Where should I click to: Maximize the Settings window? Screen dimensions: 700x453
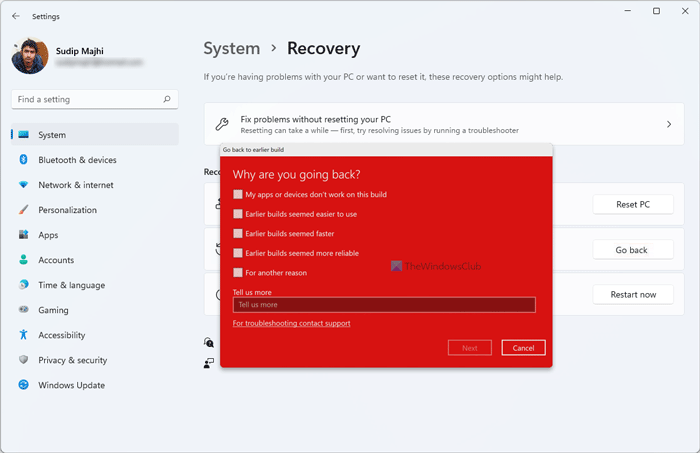[656, 11]
